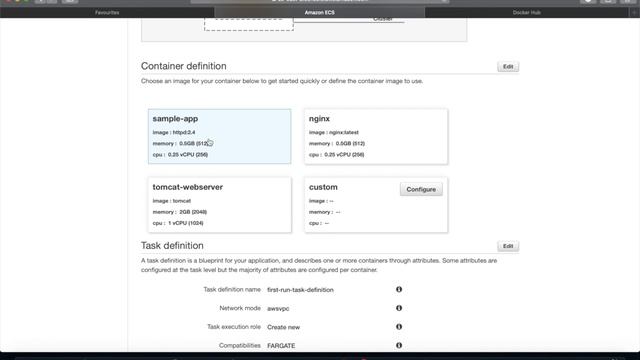
Task: Edit the Container definition section
Action: click(x=508, y=67)
